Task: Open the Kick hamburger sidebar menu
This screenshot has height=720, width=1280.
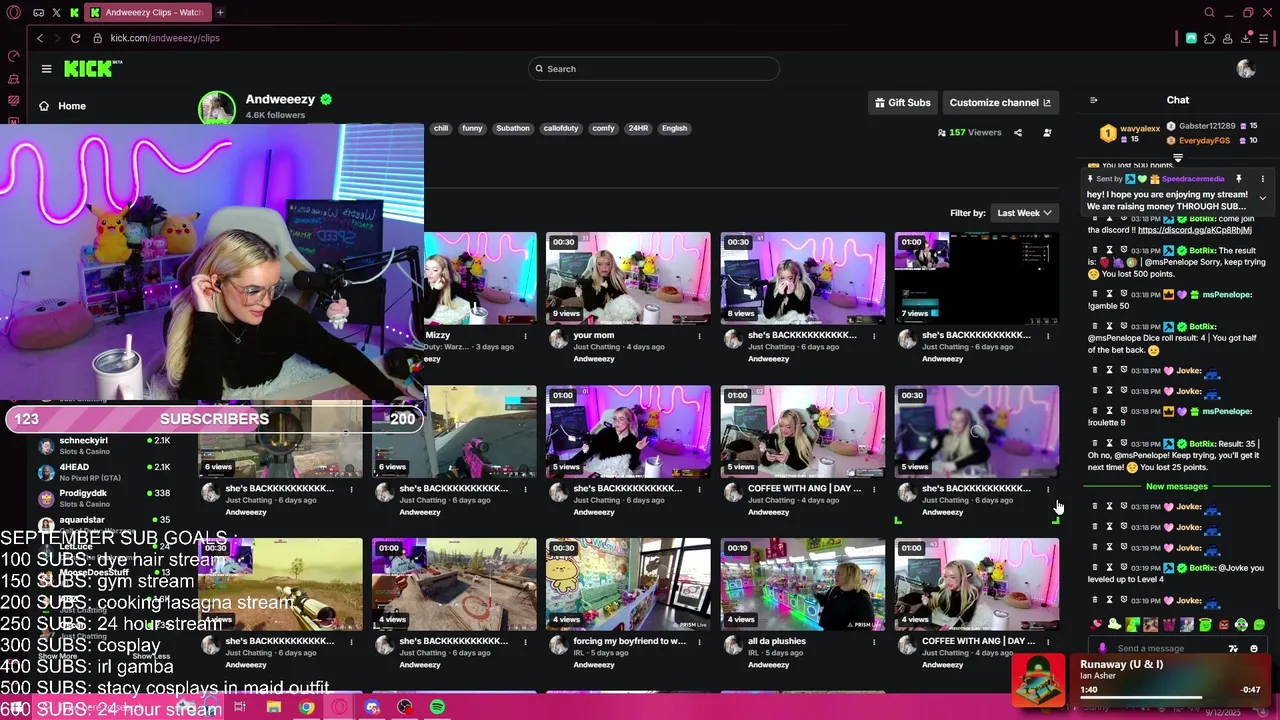Action: (x=46, y=69)
